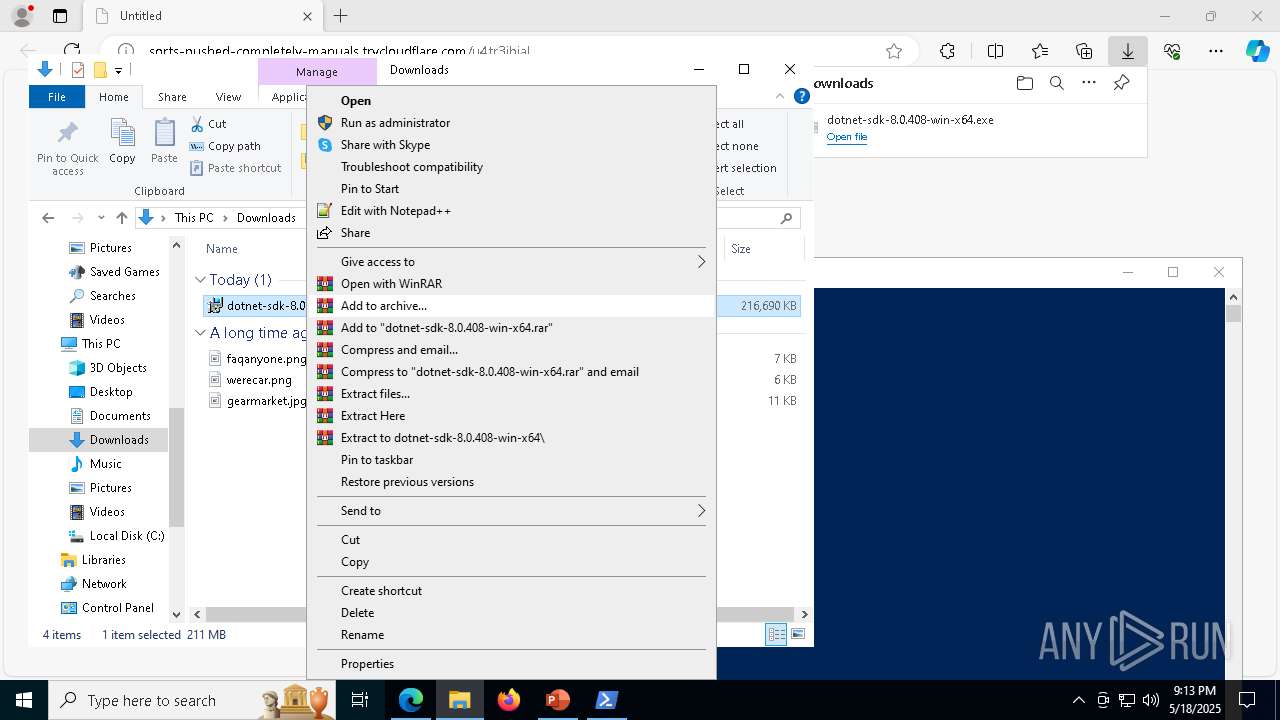Open the Manage contextual tab
This screenshot has height=720, width=1280.
click(317, 72)
